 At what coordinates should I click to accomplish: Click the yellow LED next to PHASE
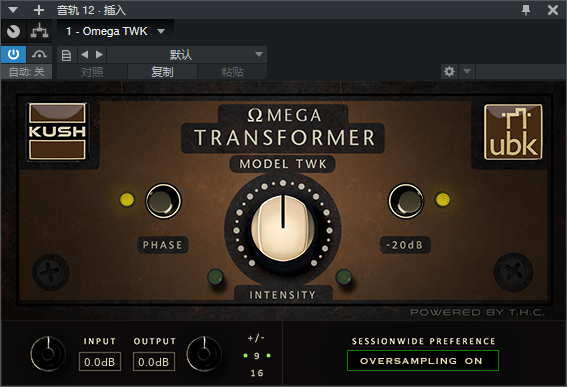(x=127, y=199)
